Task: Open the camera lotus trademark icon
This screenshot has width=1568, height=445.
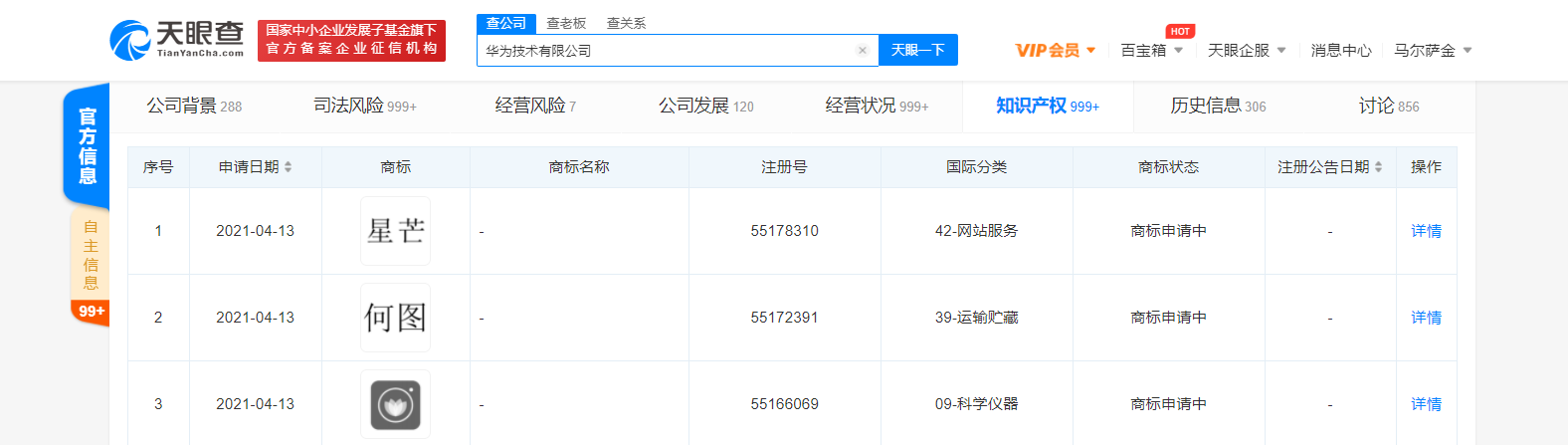Action: [395, 404]
